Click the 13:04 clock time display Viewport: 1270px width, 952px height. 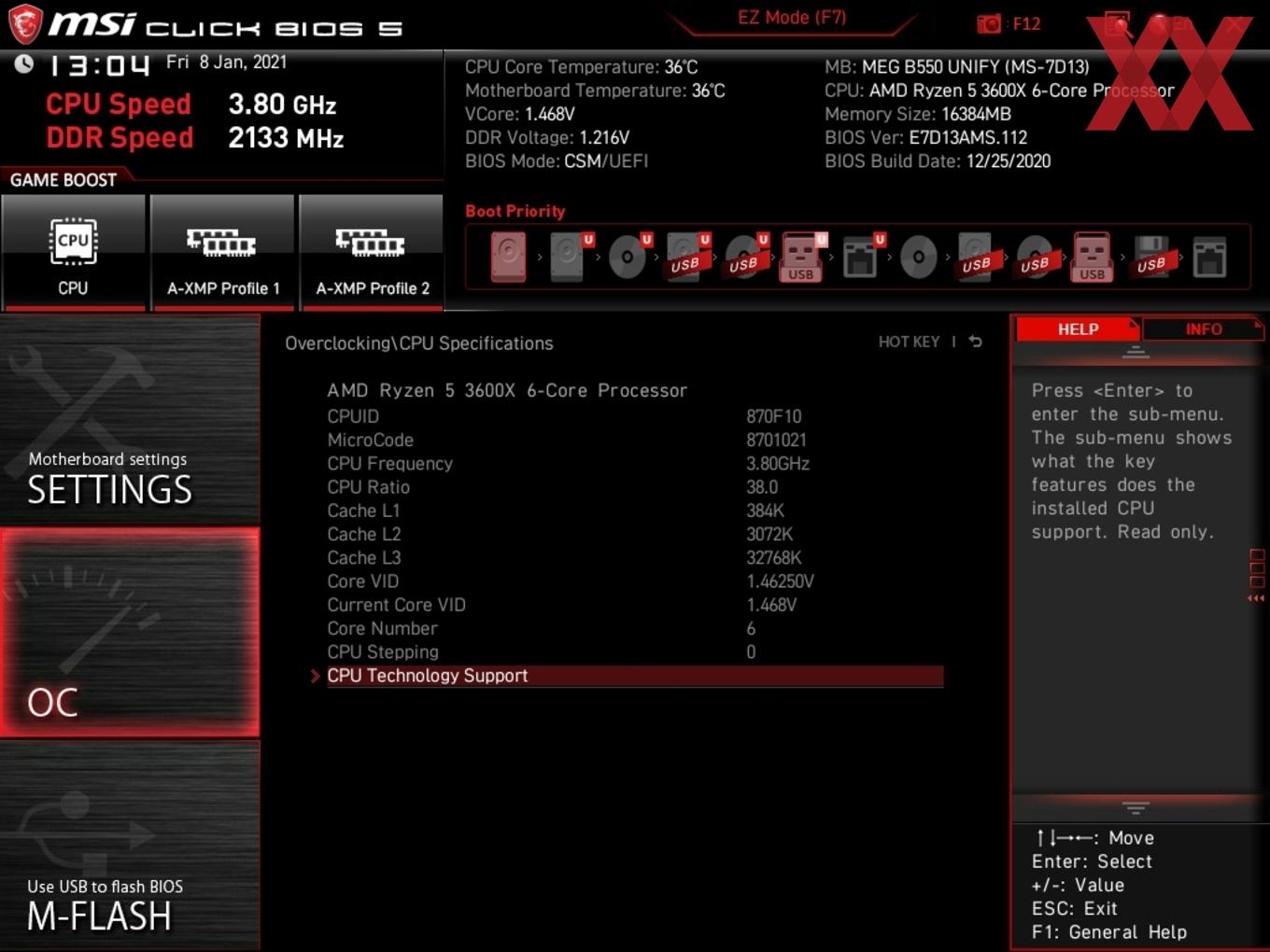98,65
